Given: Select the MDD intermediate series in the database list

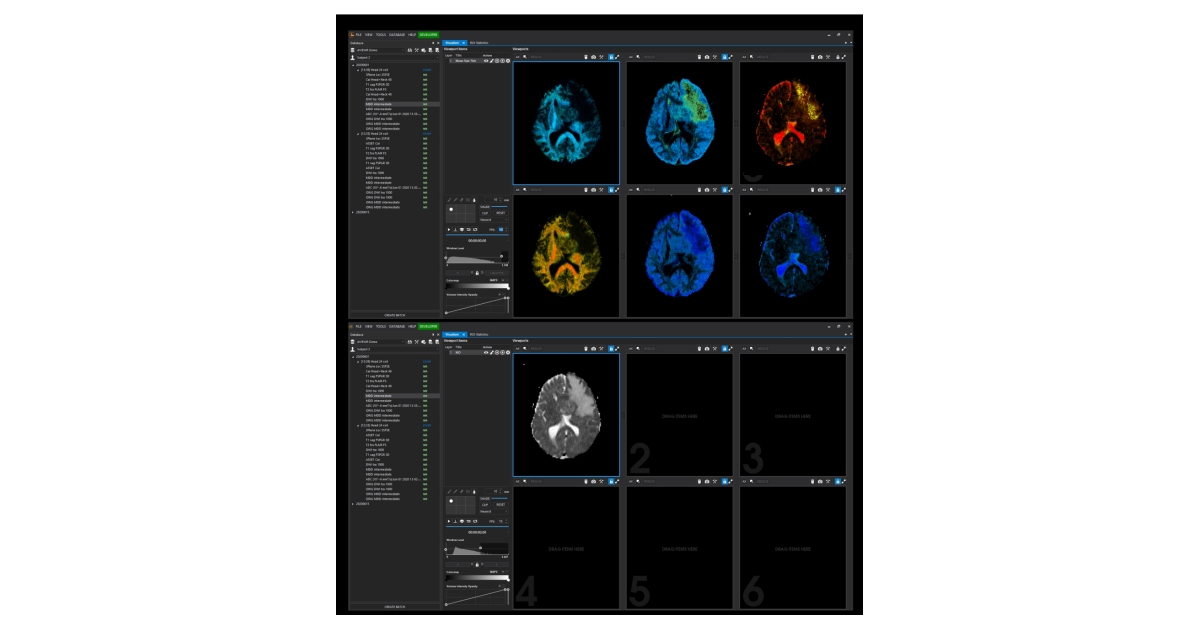Looking at the screenshot, I should [379, 104].
